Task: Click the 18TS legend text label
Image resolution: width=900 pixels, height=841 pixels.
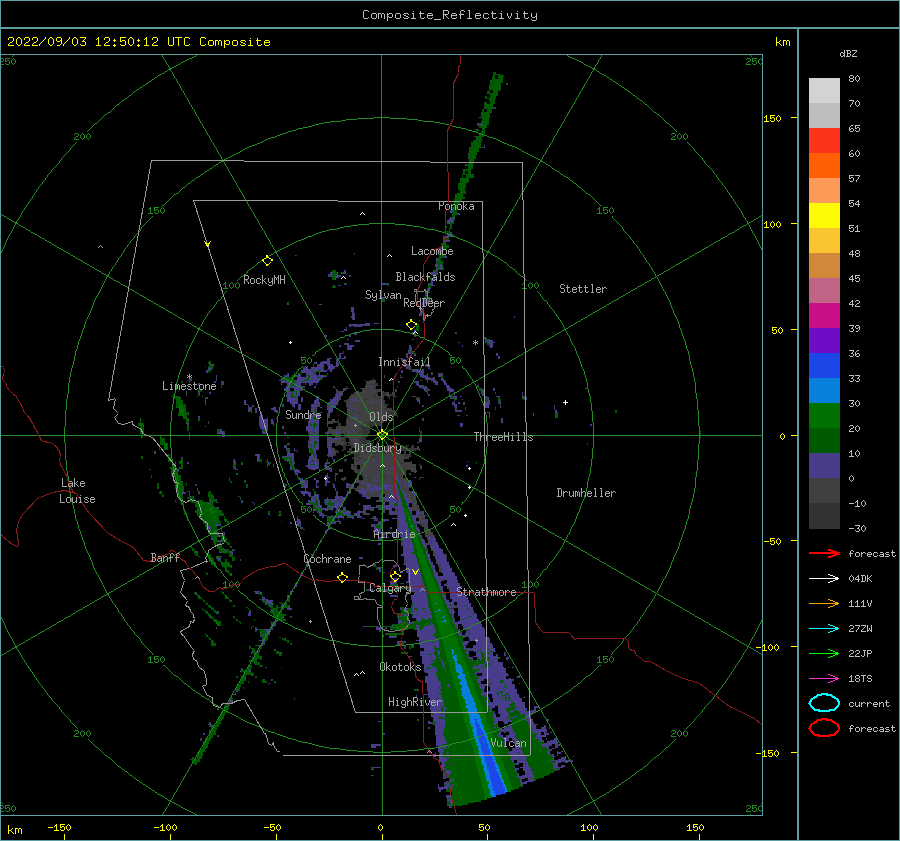Action: coord(860,679)
